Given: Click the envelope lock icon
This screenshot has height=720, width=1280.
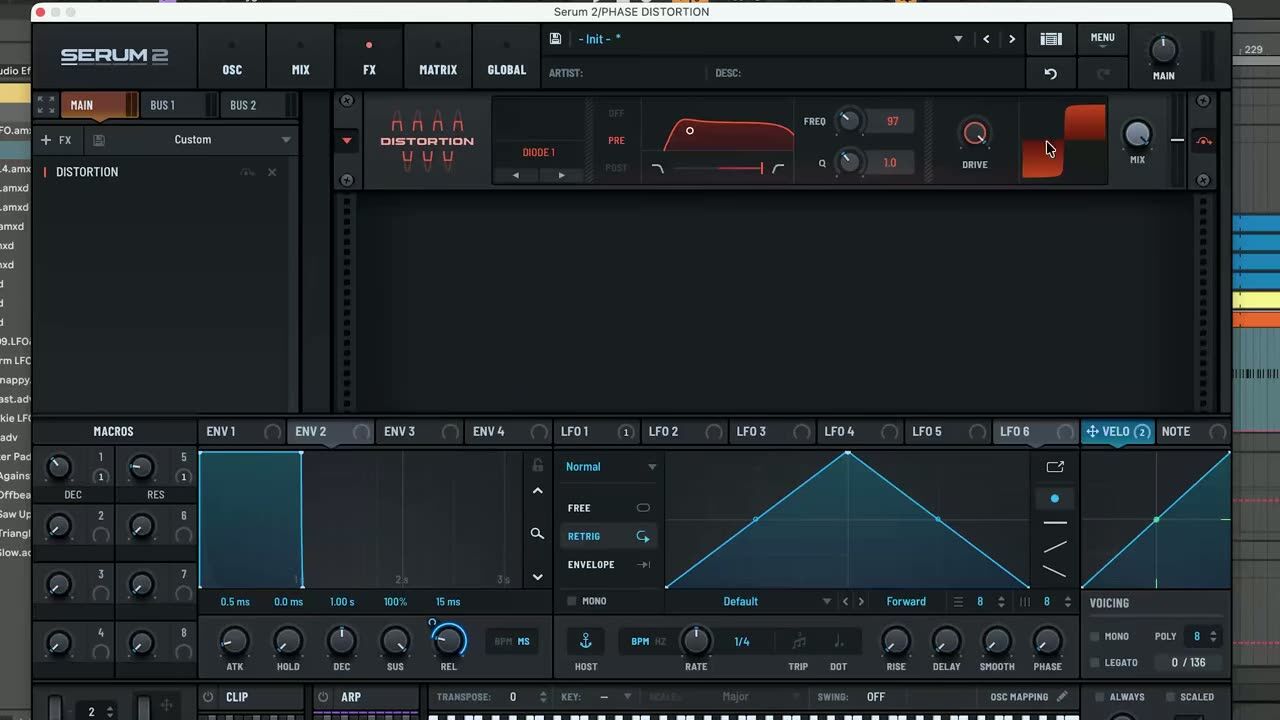Looking at the screenshot, I should (537, 466).
